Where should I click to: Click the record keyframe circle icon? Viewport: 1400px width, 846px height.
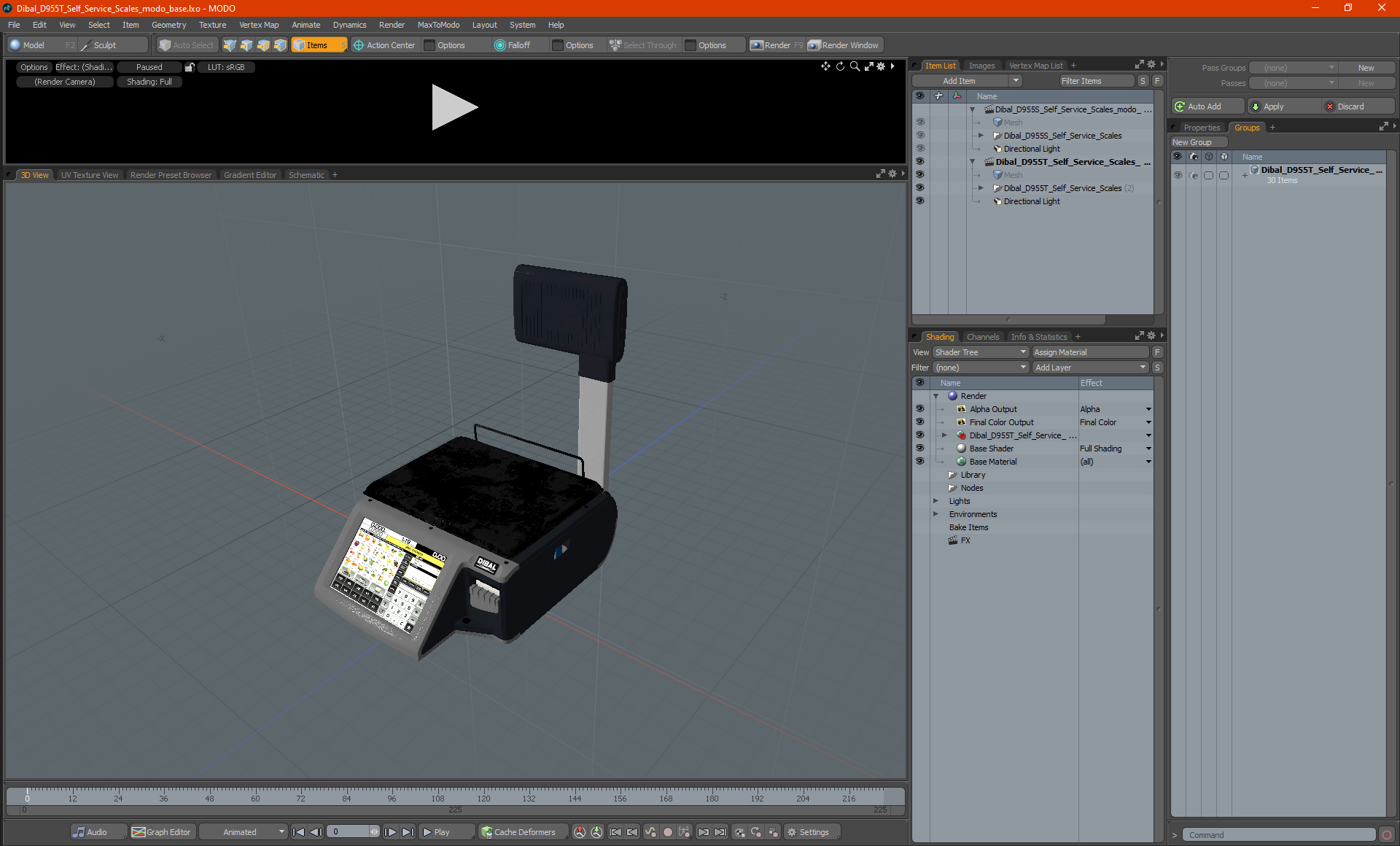coord(667,832)
